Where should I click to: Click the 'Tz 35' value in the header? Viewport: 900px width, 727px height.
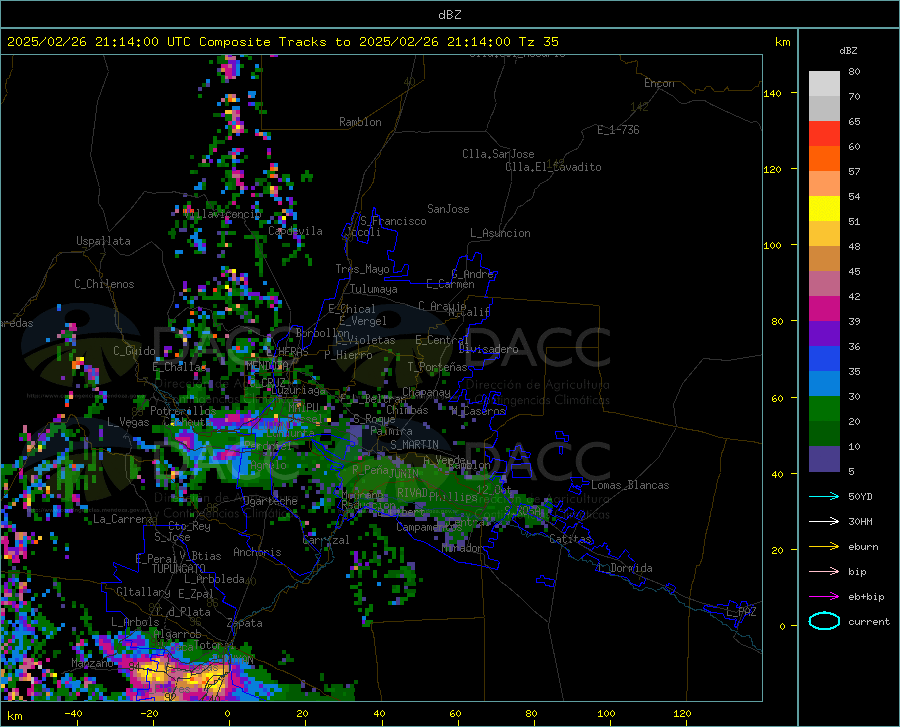[538, 42]
